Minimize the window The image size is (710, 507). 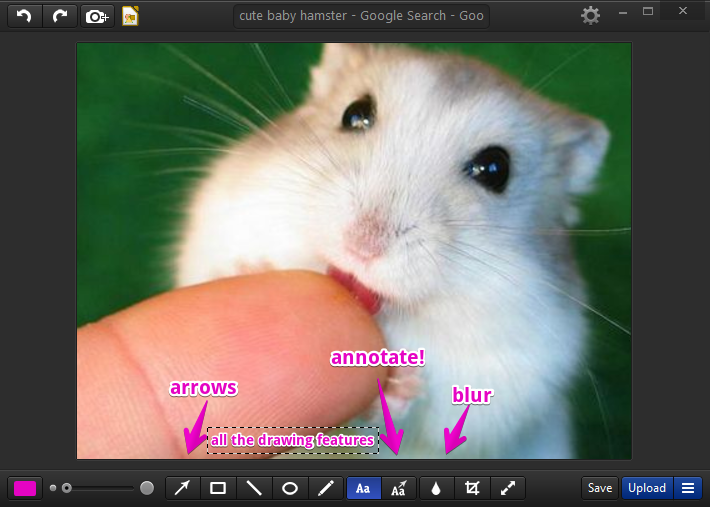[x=623, y=12]
